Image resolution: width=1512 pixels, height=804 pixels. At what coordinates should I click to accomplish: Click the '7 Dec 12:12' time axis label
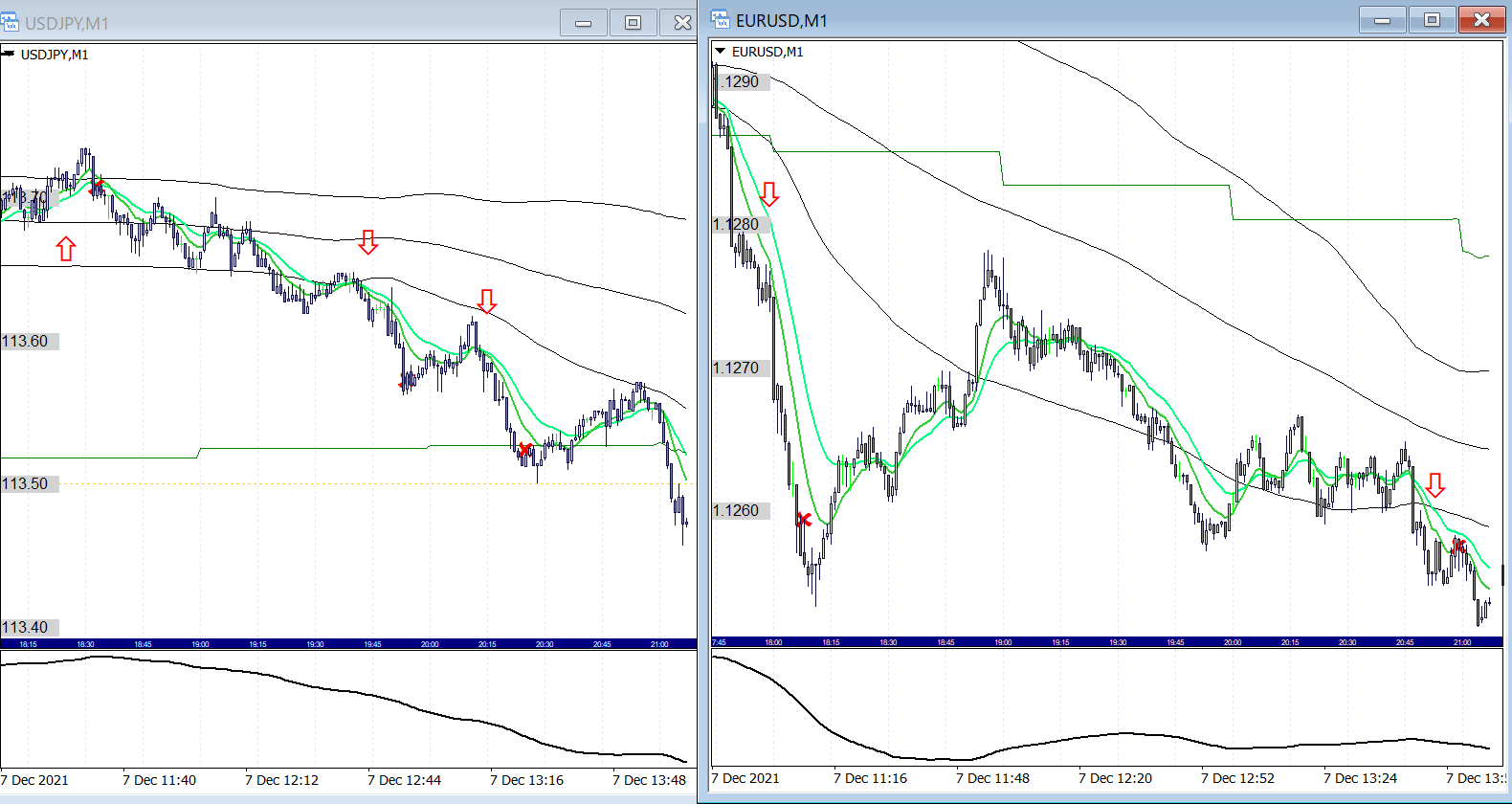tap(281, 780)
